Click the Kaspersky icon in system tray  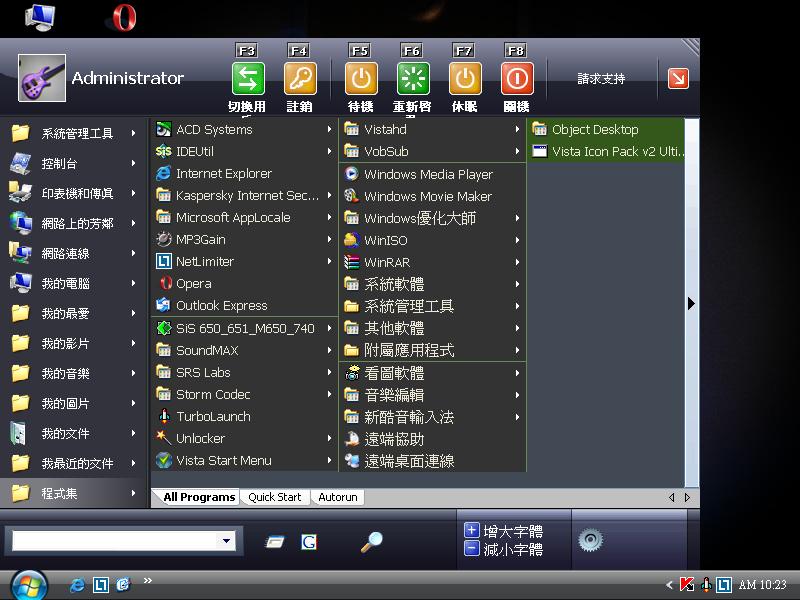(x=687, y=584)
